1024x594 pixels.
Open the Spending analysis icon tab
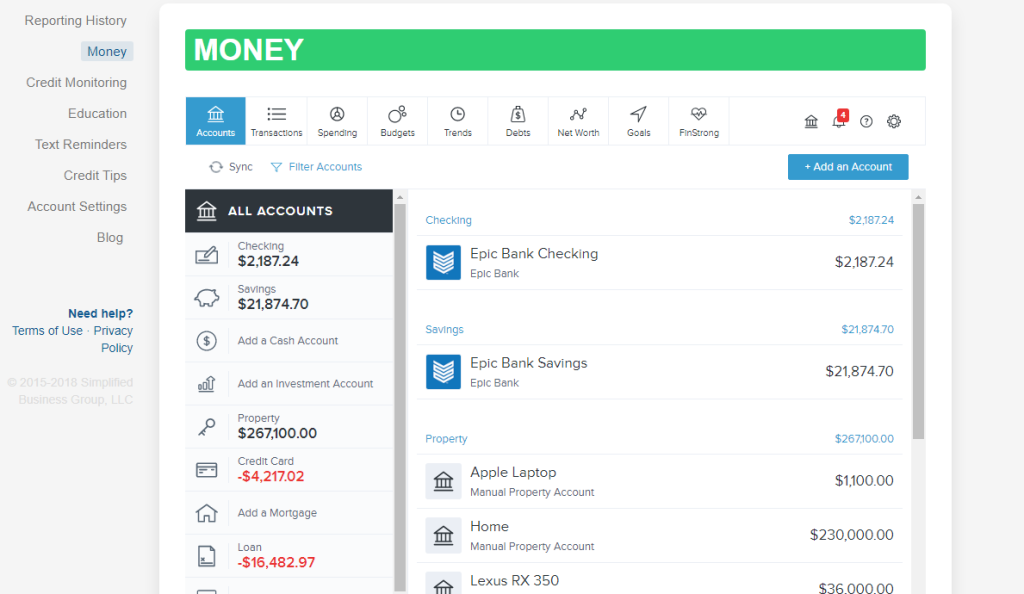(337, 120)
